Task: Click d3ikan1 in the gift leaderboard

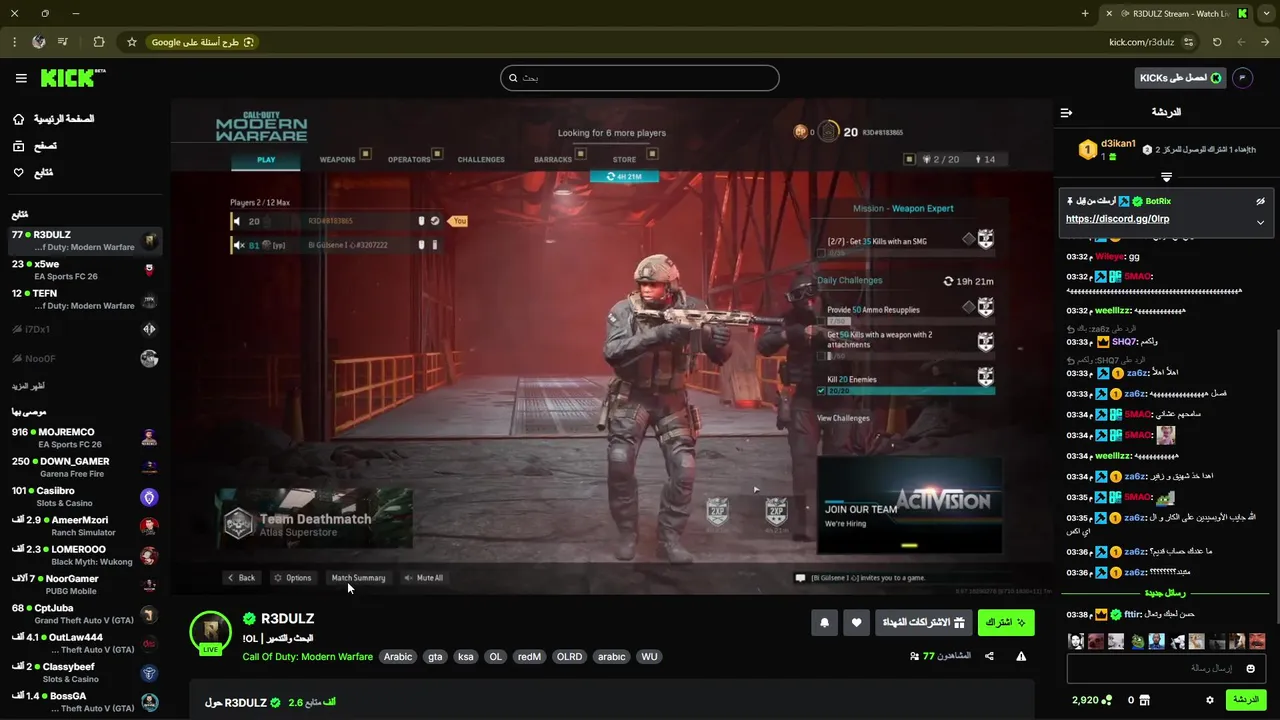Action: [1118, 144]
